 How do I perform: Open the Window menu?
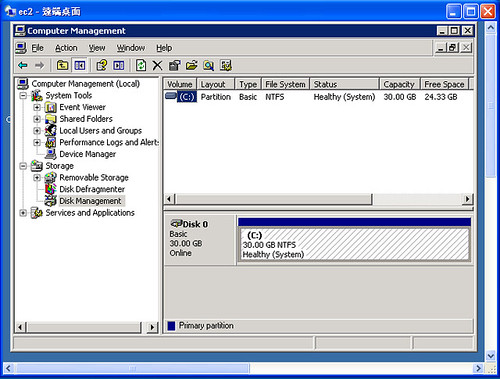point(131,48)
